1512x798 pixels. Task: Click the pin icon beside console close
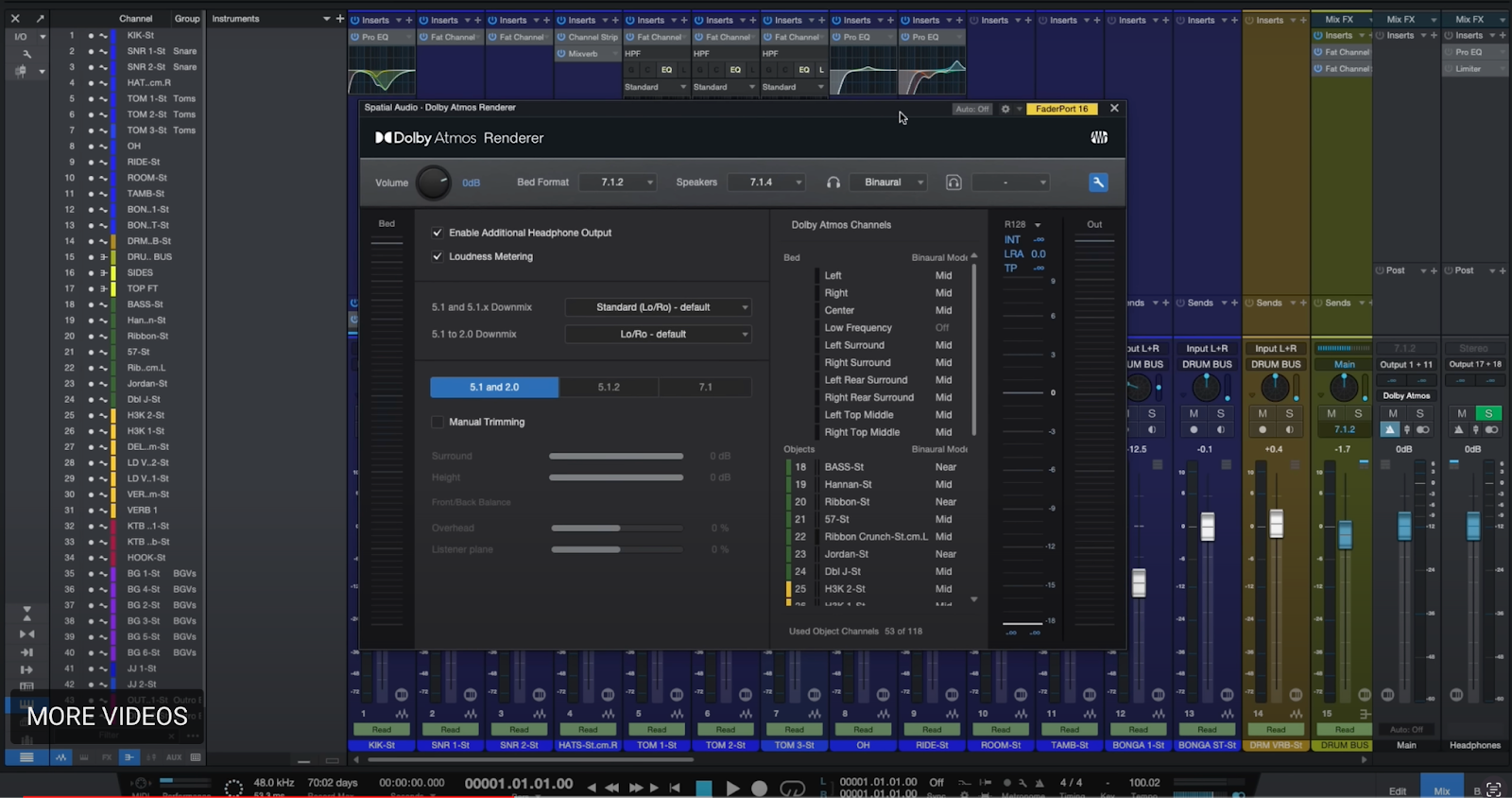40,18
